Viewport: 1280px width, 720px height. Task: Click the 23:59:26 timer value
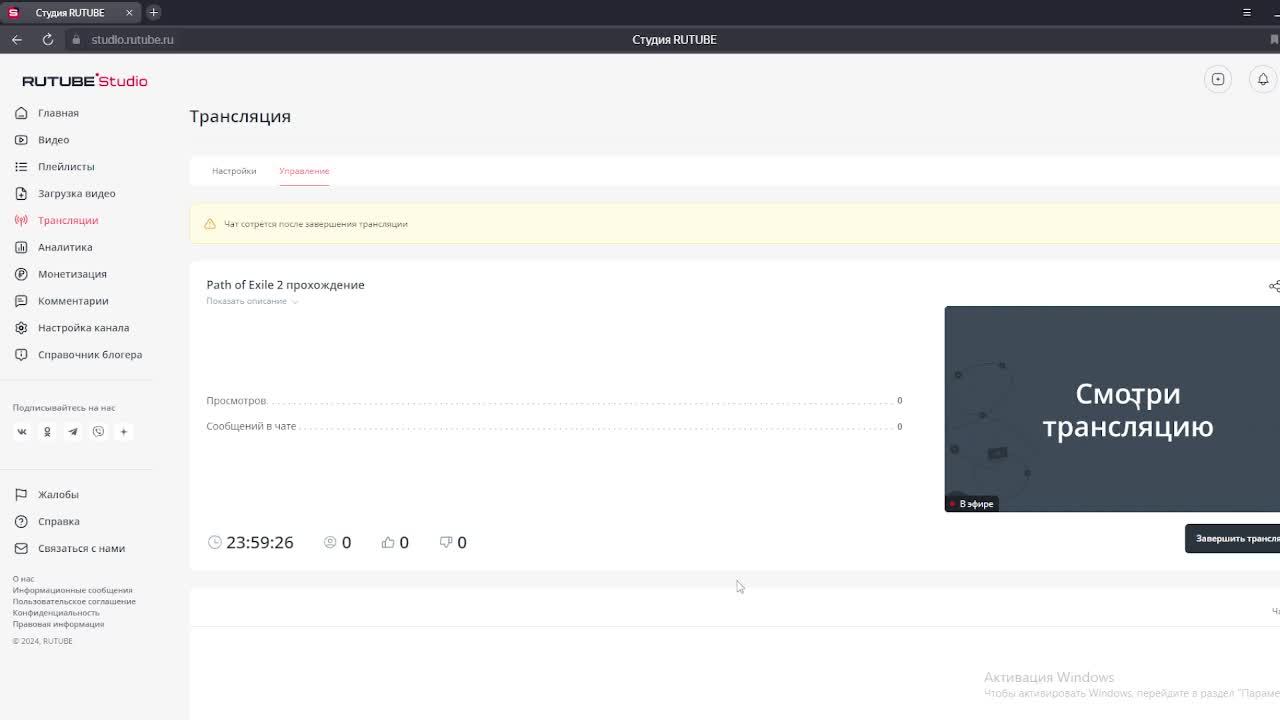[x=260, y=542]
